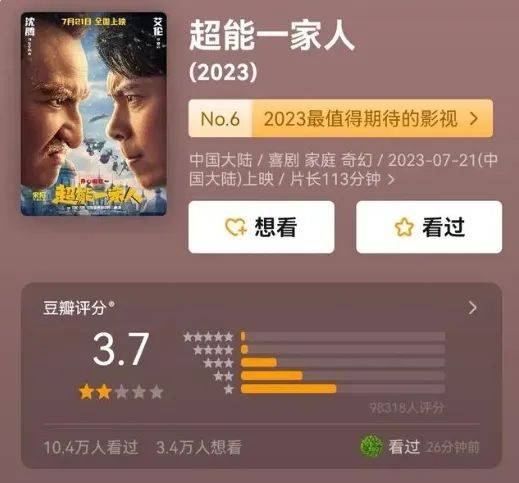Tap the one-star rating distribution bar

(343, 389)
